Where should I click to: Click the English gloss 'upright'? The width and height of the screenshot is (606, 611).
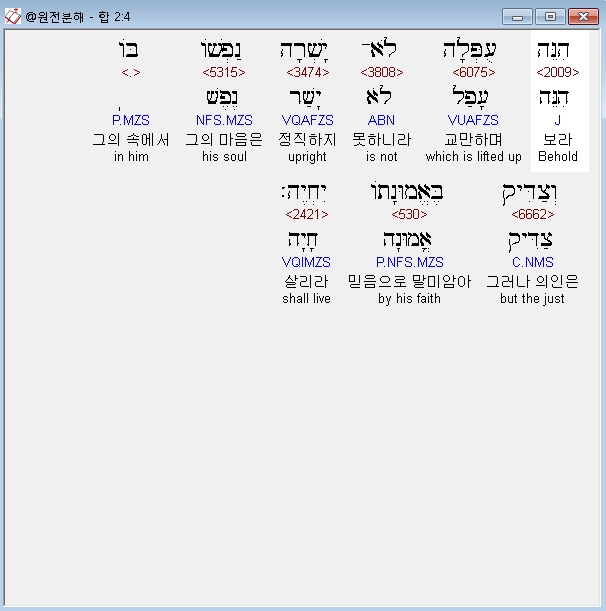click(307, 157)
